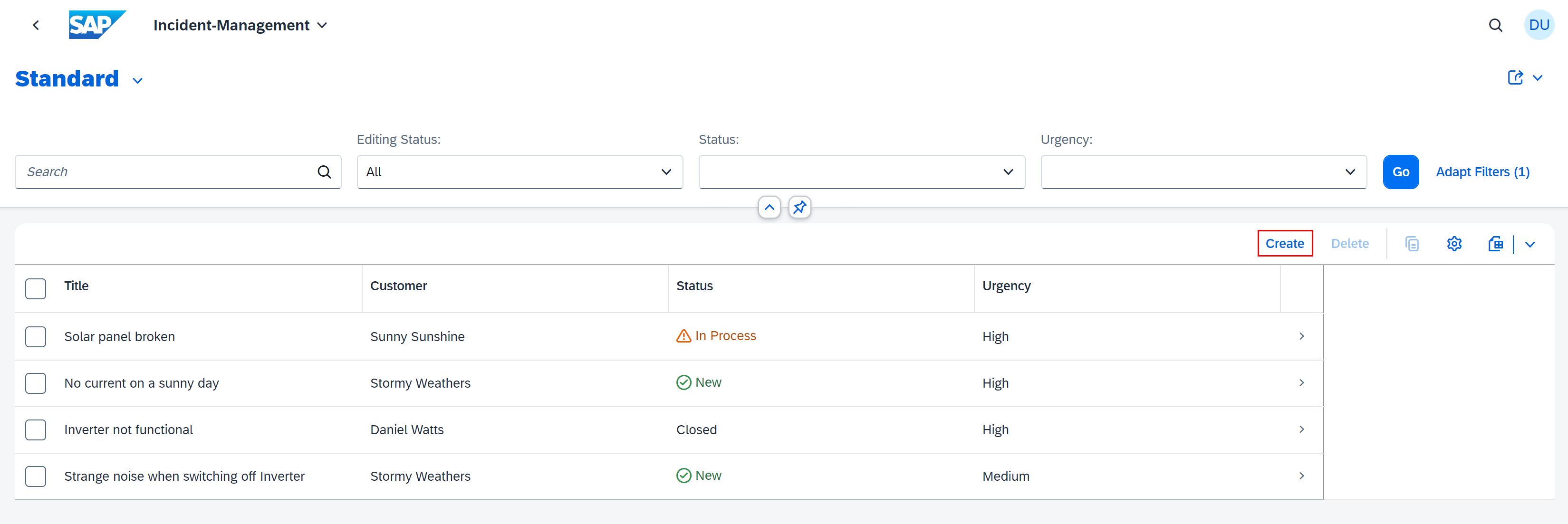The image size is (1568, 524).
Task: Export table to spreadsheet icon
Action: [x=1495, y=244]
